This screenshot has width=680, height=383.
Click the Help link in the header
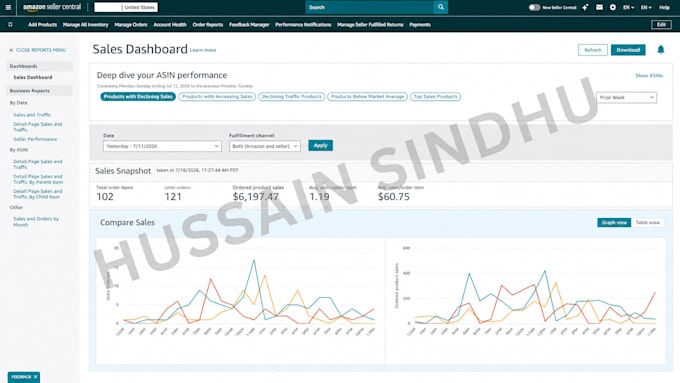pos(664,7)
